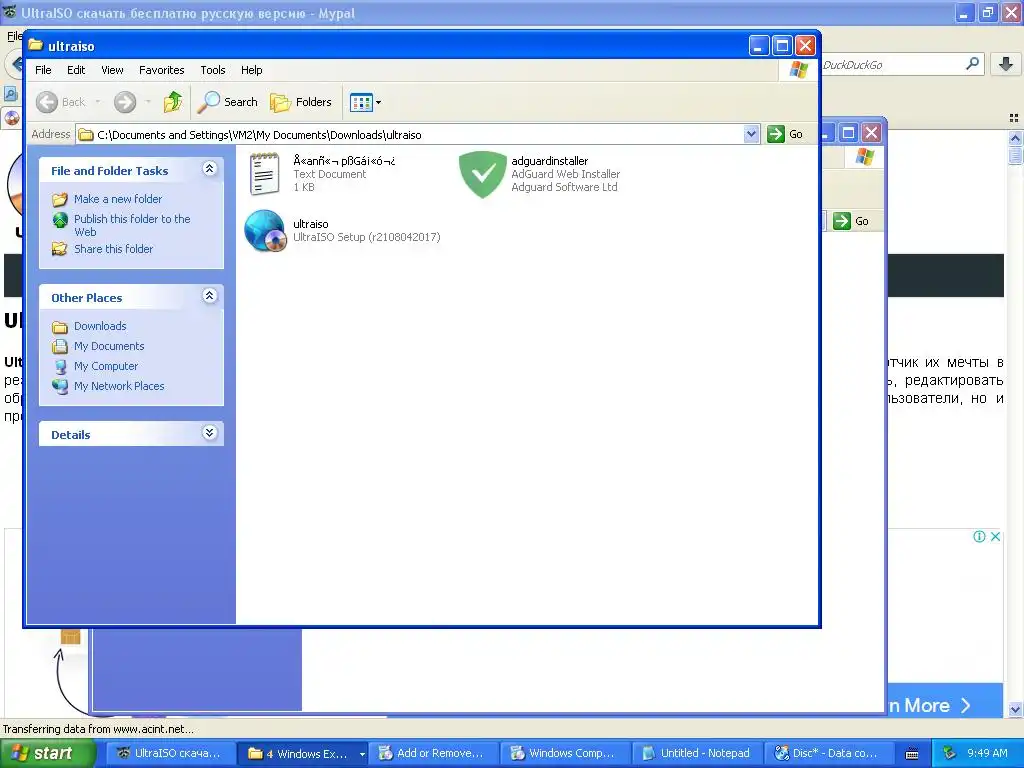Screen dimensions: 1024x768
Task: Expand the address bar dropdown
Action: [751, 134]
